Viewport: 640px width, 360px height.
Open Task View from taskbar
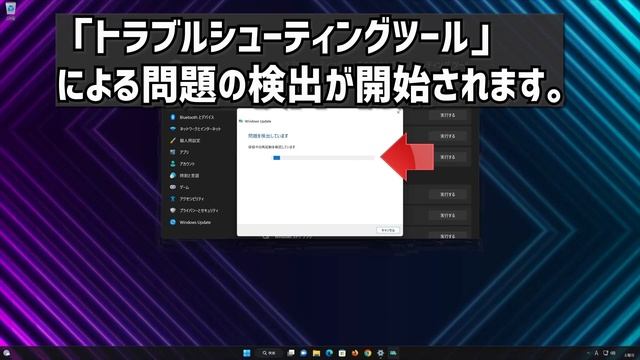pos(291,353)
